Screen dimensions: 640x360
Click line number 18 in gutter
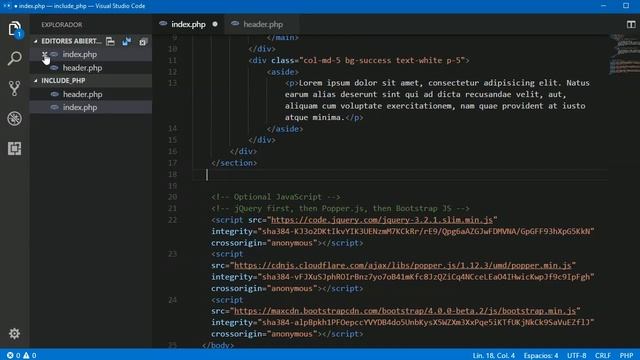click(173, 174)
